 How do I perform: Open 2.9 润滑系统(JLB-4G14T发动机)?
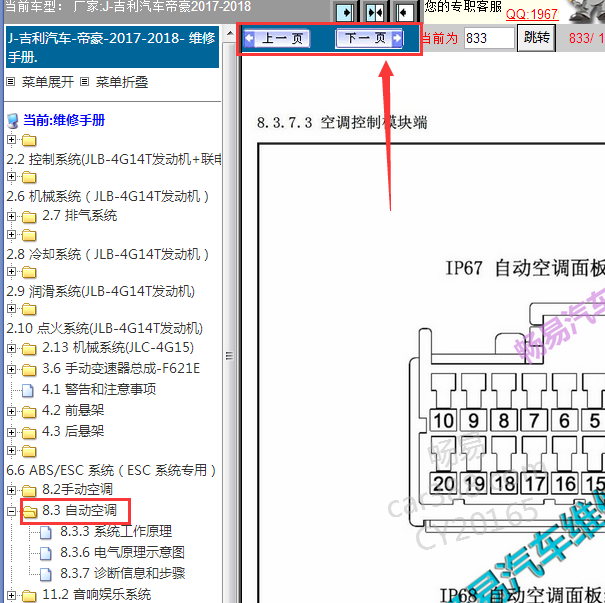tap(100, 291)
